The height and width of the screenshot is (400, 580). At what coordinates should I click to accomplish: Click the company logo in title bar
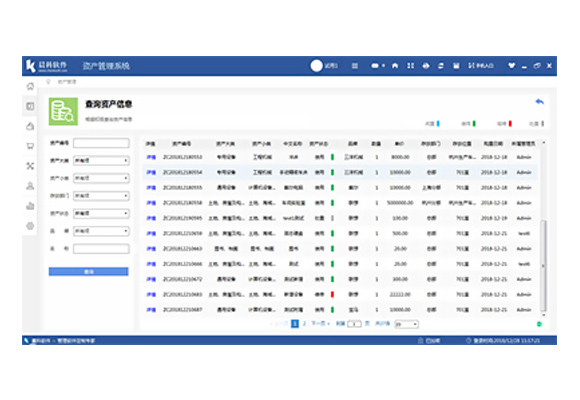click(47, 66)
